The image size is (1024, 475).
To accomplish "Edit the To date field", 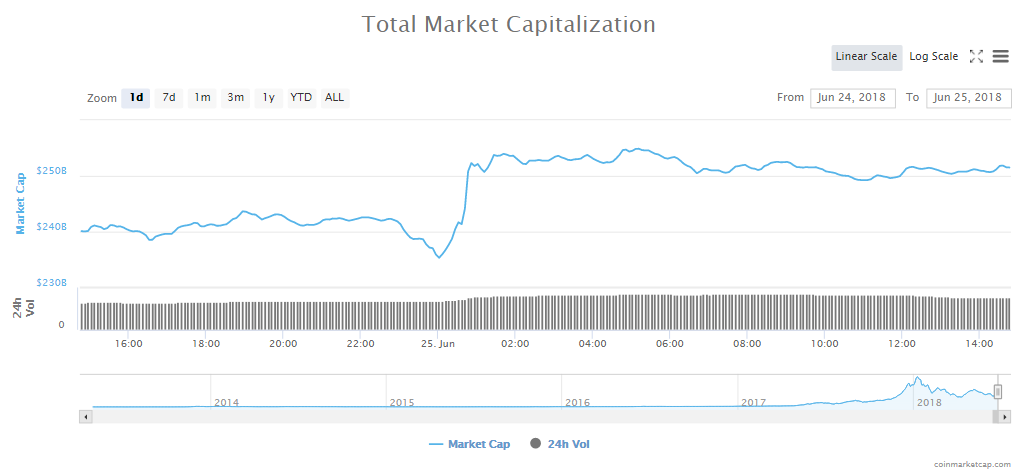I will [x=969, y=98].
